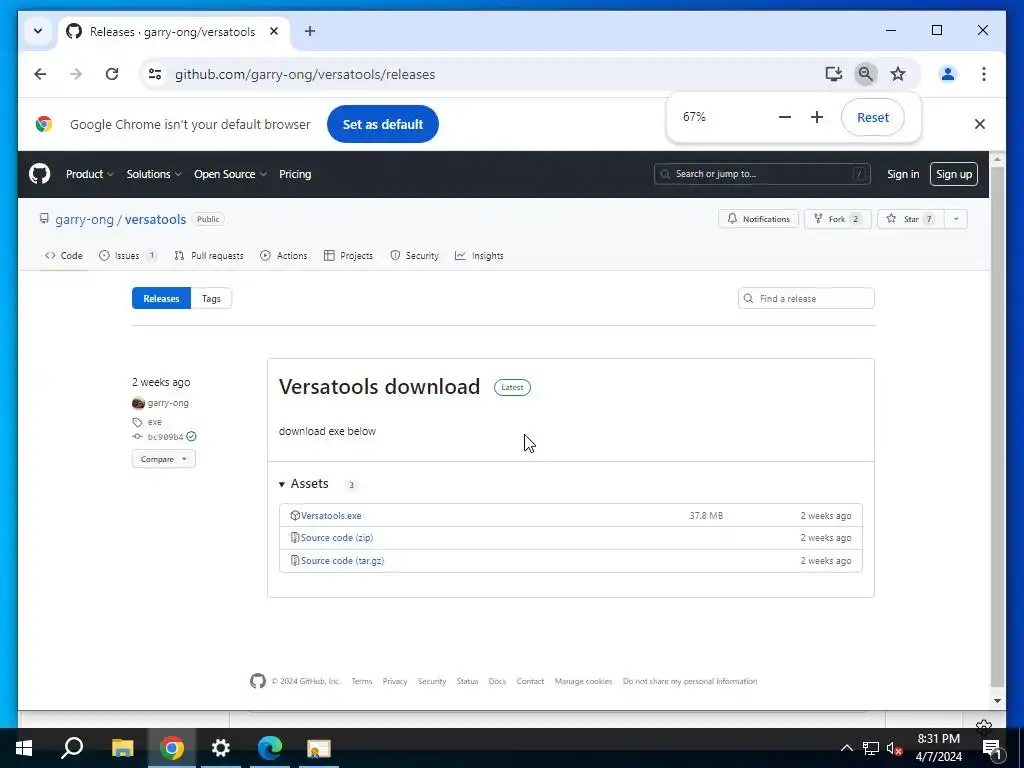
Task: Expand the Open Source menu
Action: pyautogui.click(x=230, y=174)
